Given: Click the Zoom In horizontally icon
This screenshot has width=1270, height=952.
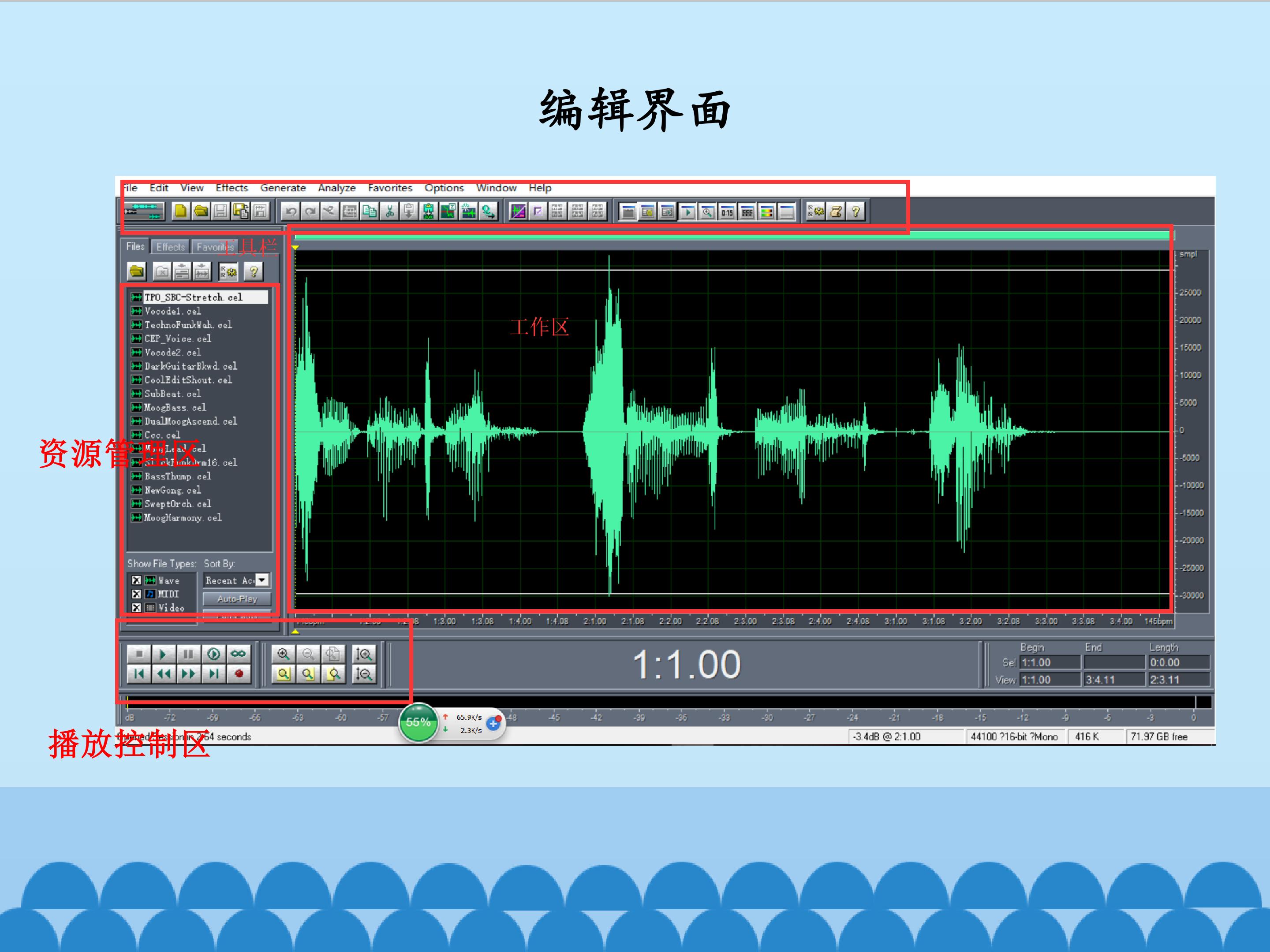Looking at the screenshot, I should (284, 654).
